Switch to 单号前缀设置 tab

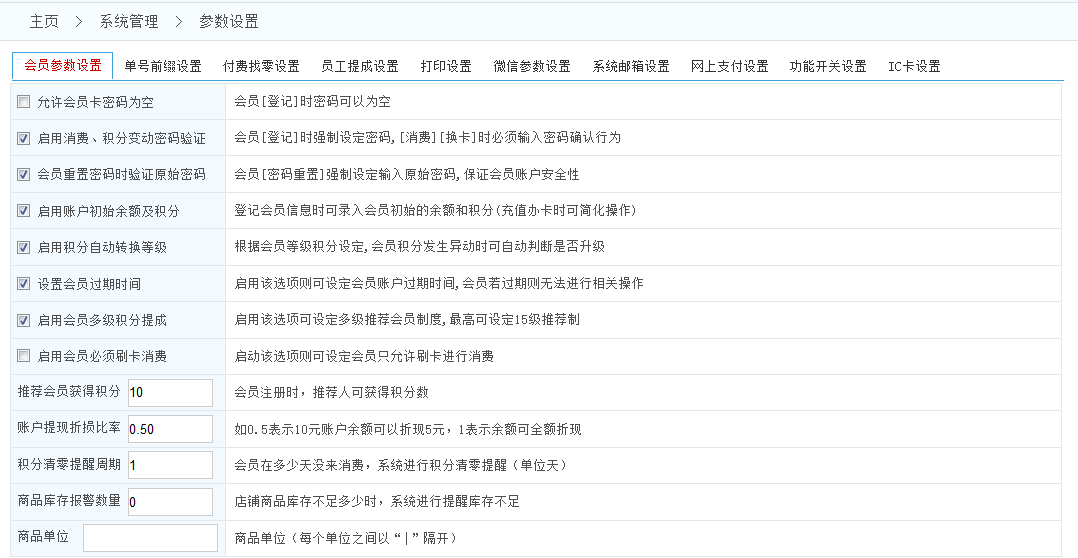point(163,66)
